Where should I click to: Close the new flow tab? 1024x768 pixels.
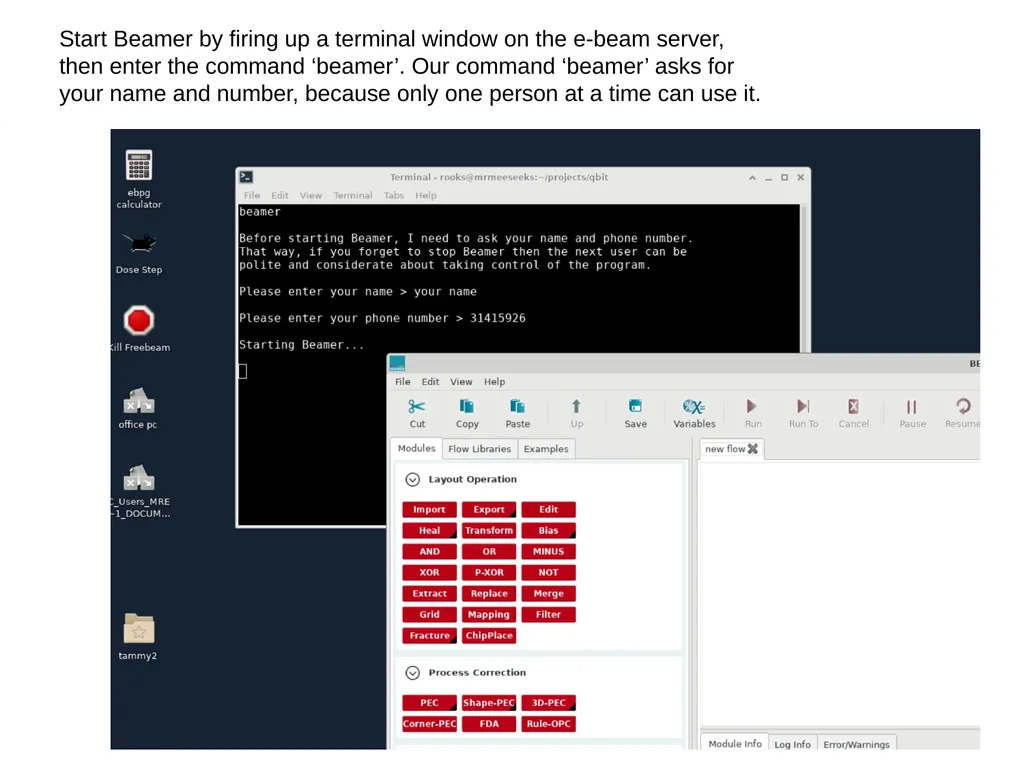pos(753,449)
